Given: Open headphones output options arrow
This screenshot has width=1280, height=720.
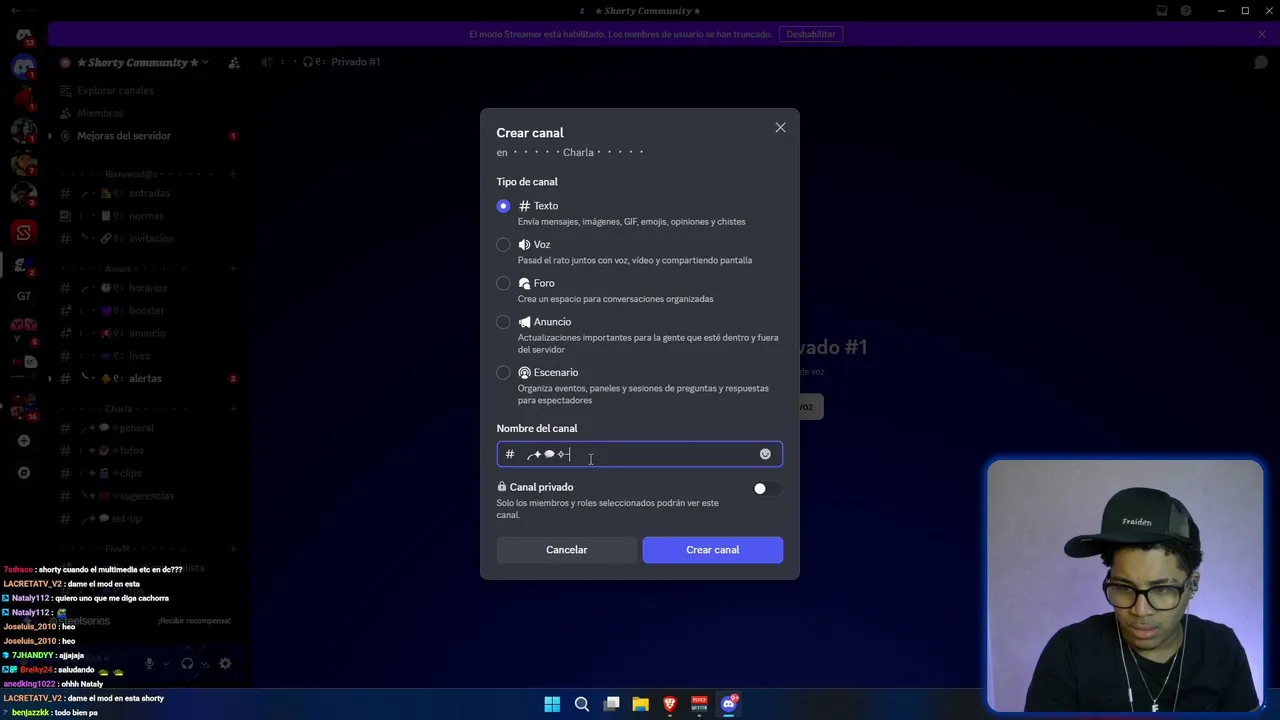Looking at the screenshot, I should [x=204, y=663].
